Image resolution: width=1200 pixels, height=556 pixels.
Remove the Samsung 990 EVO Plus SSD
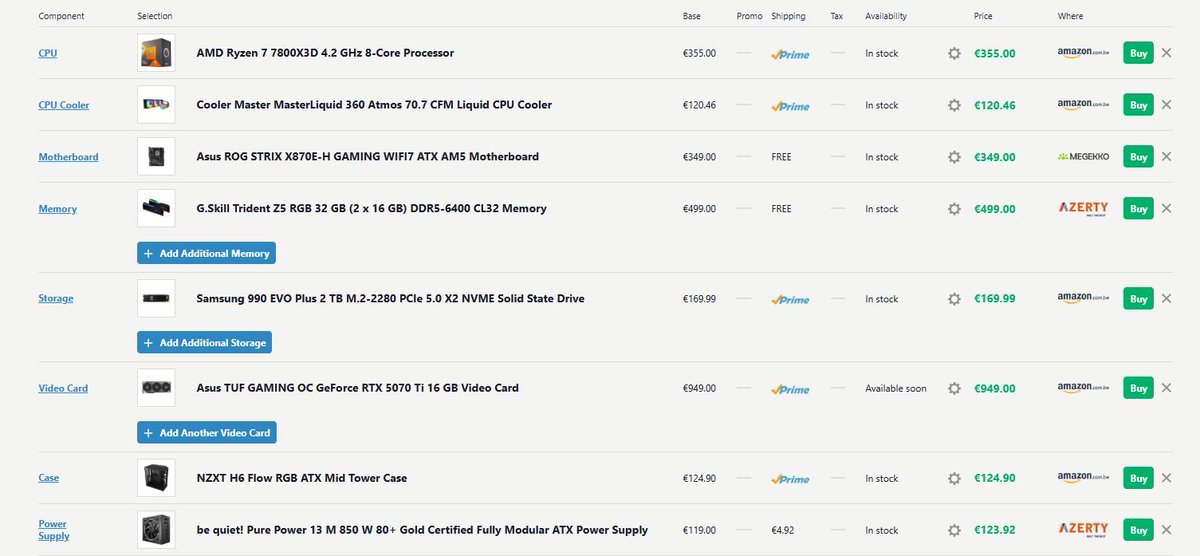(x=1166, y=299)
